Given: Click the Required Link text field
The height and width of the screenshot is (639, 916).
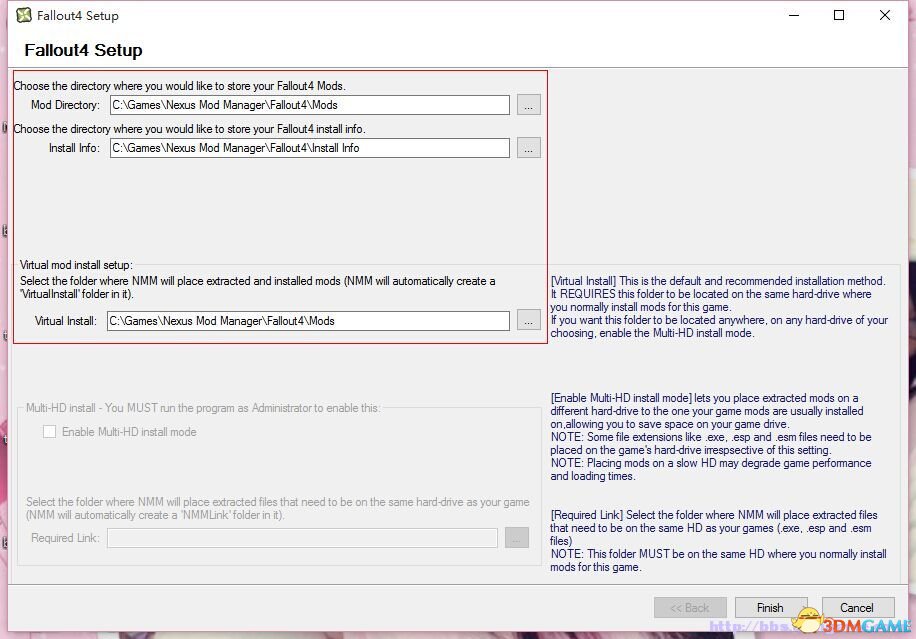Looking at the screenshot, I should tap(302, 538).
